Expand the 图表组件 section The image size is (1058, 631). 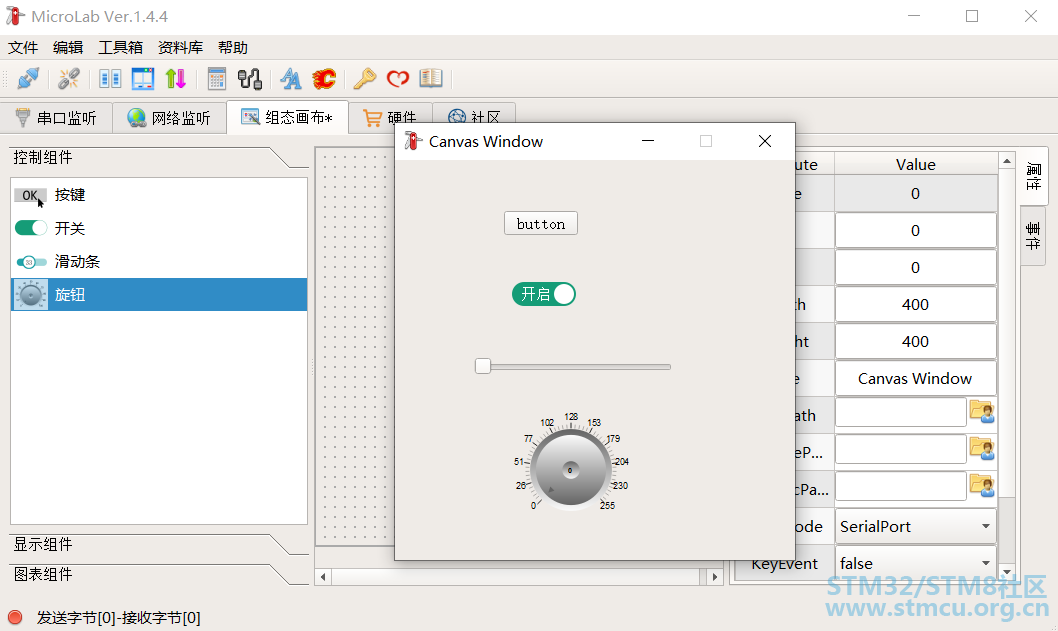point(159,574)
